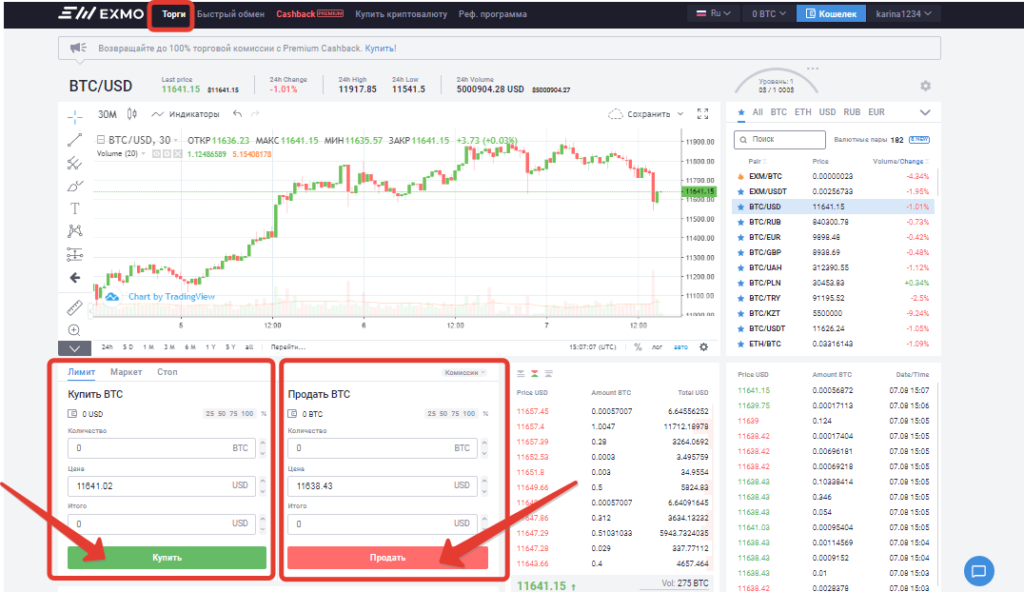The image size is (1024, 592).
Task: Open the 30M interval dropdown
Action: [107, 114]
